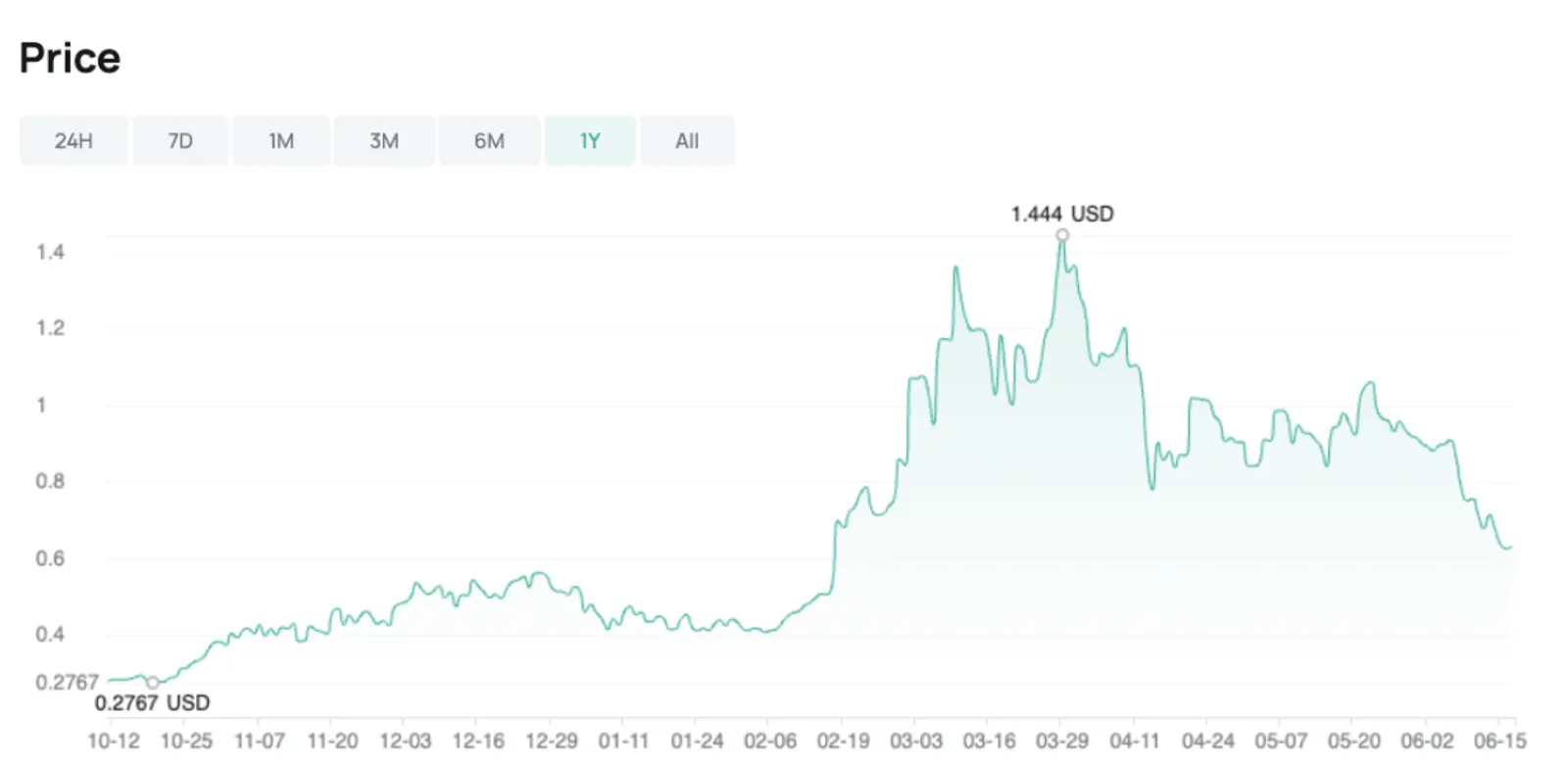Screen dimensions: 1568x767
Task: Click x-axis date 11-07
Action: pos(260,742)
